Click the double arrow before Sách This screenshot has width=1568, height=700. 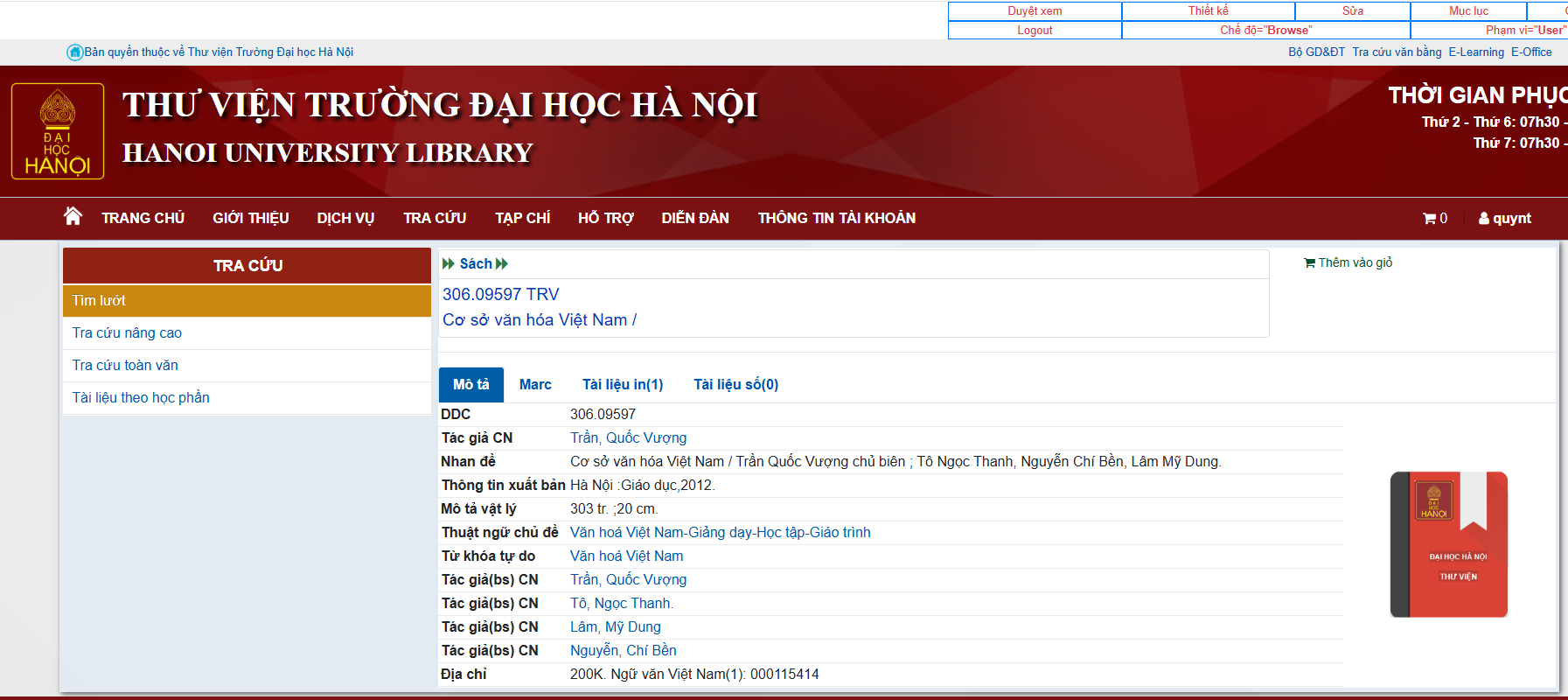click(x=449, y=264)
